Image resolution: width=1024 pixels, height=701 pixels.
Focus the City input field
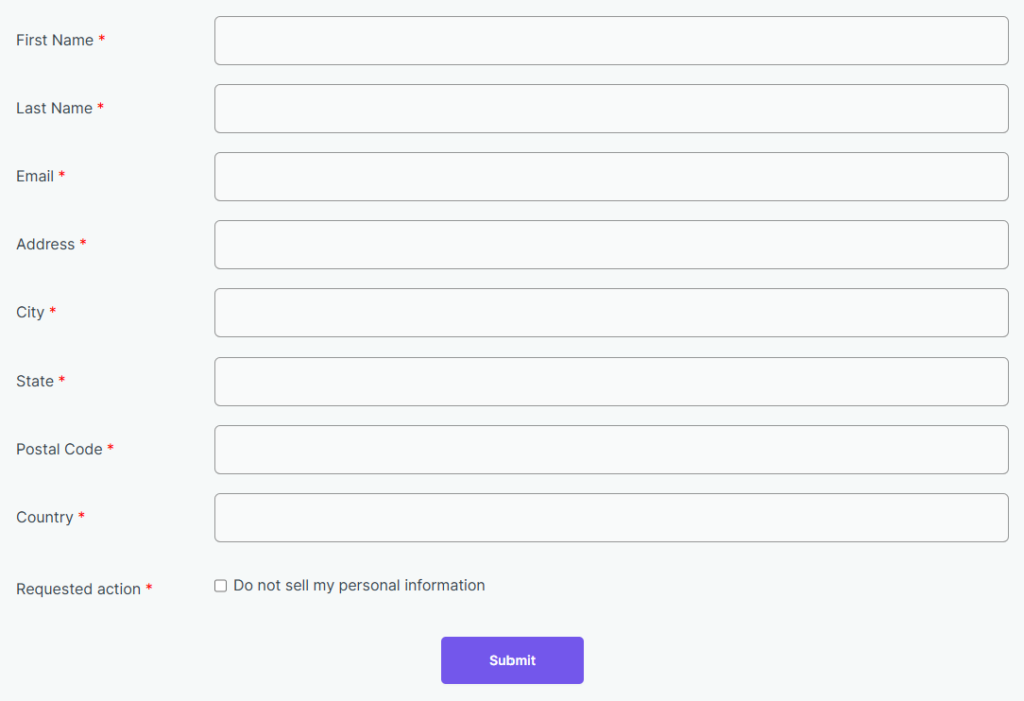(611, 312)
